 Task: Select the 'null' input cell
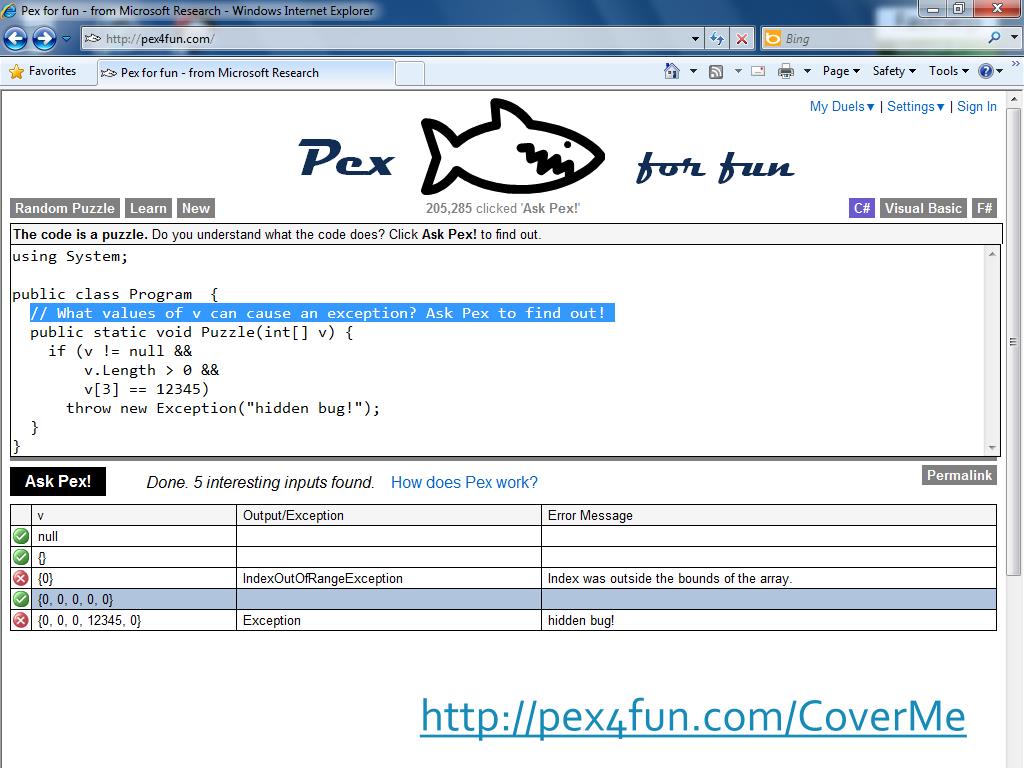click(x=133, y=536)
